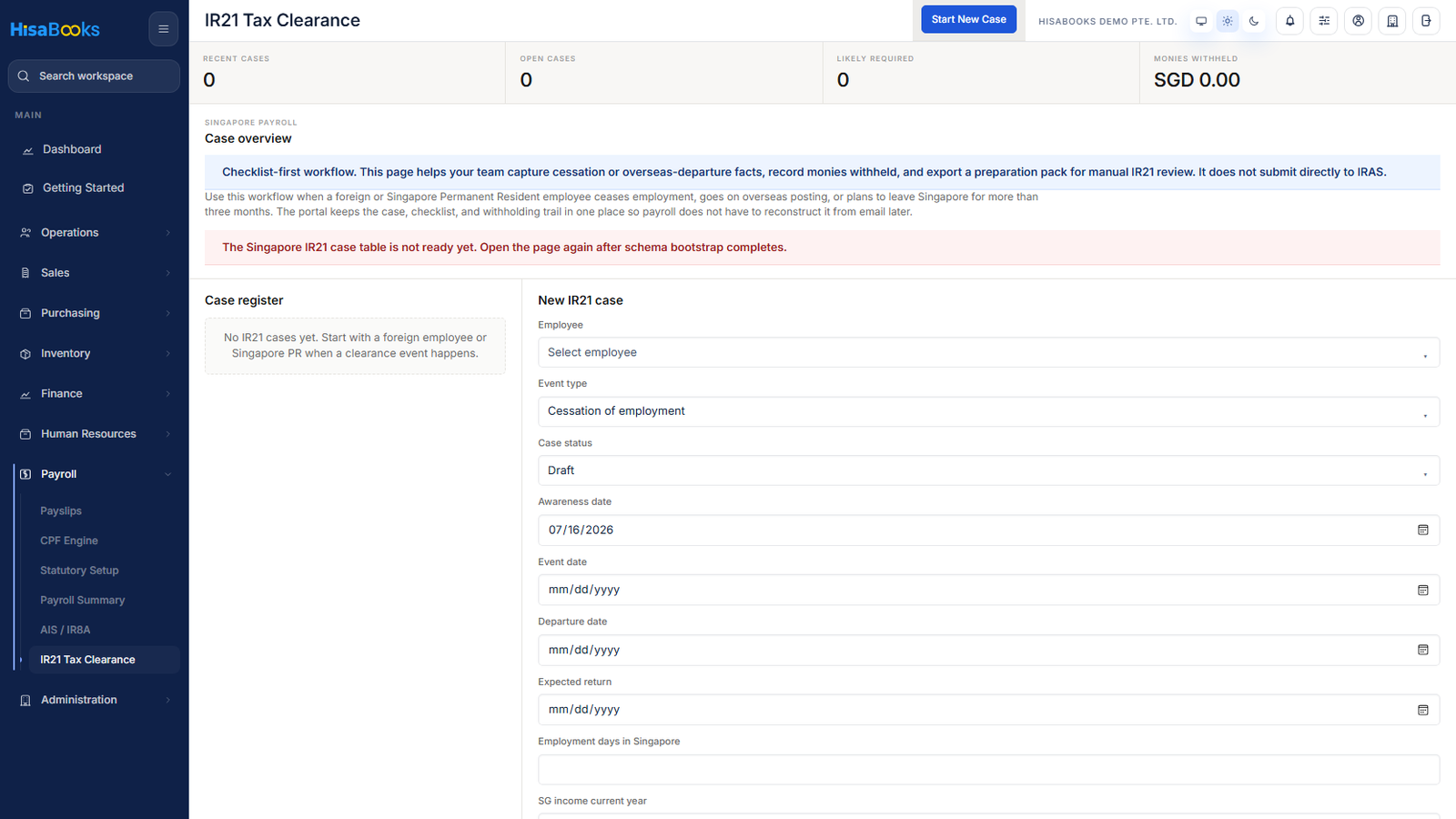The height and width of the screenshot is (819, 1456).
Task: Open the company building icon
Action: tap(1392, 21)
